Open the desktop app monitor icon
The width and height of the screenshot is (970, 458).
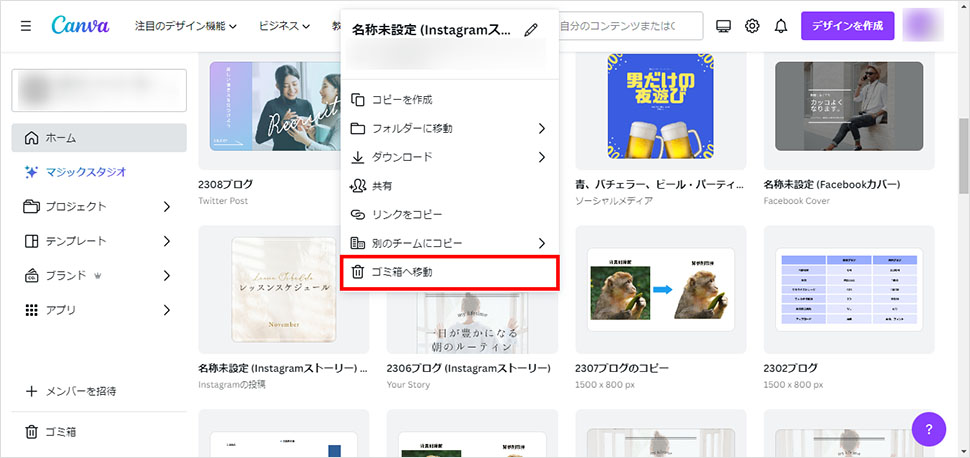(x=723, y=26)
